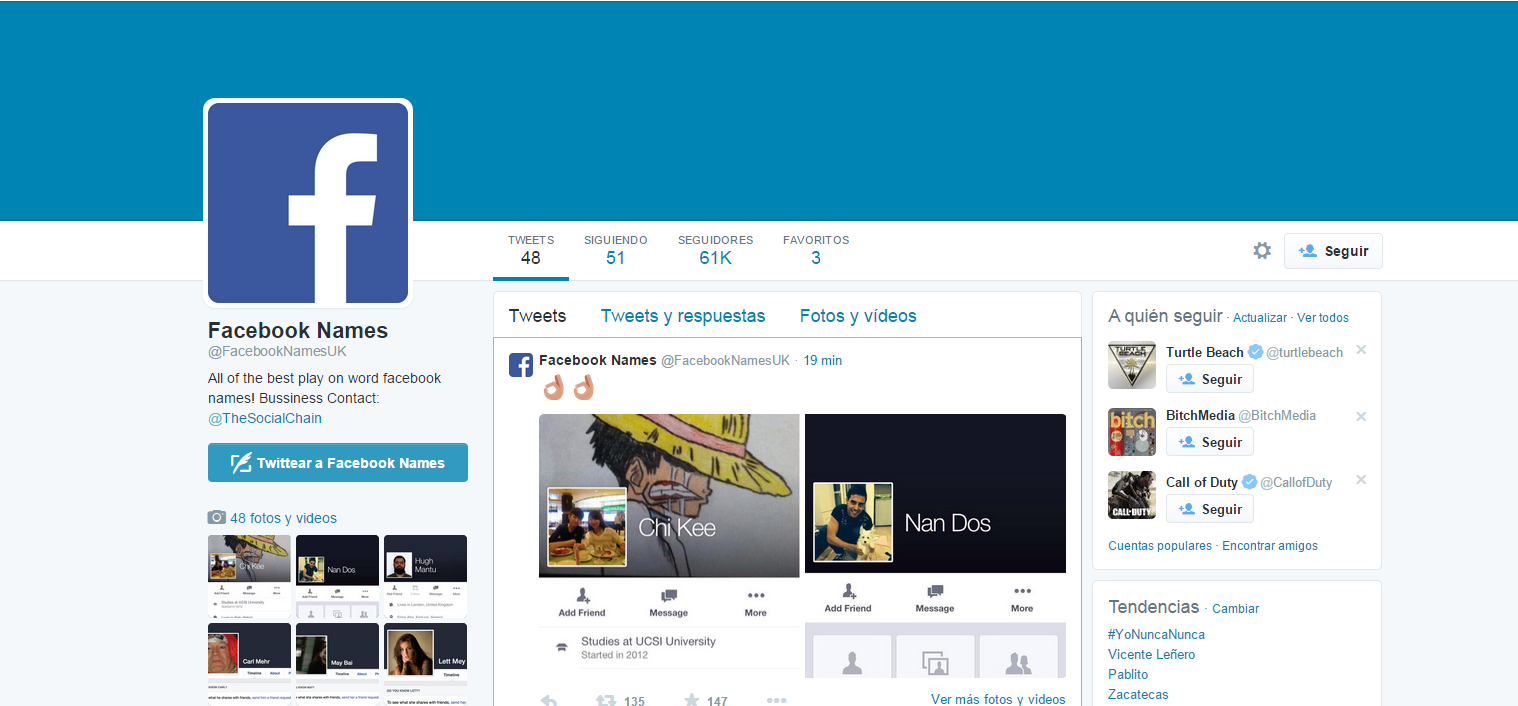Switch to Tweets y respuestas tab

click(x=682, y=316)
